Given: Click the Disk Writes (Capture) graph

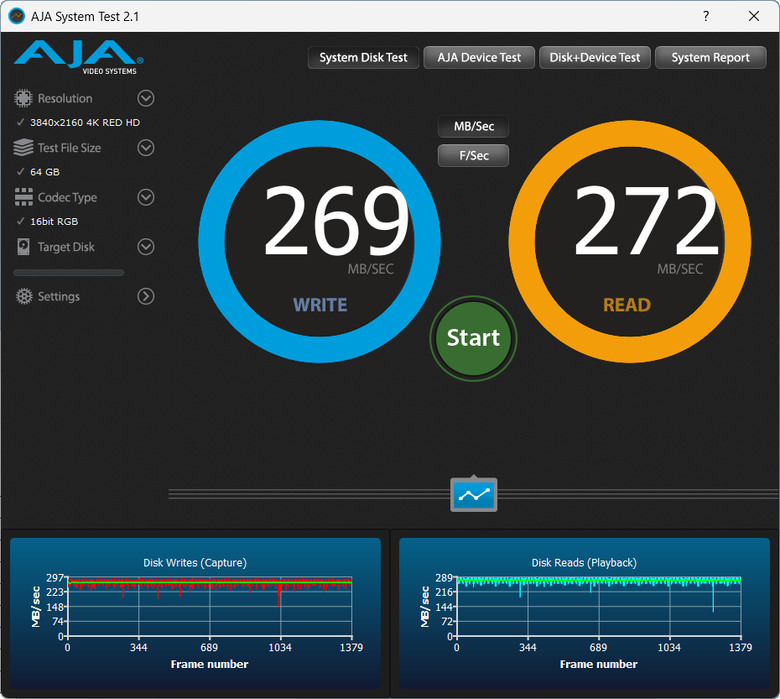Looking at the screenshot, I should coord(195,613).
